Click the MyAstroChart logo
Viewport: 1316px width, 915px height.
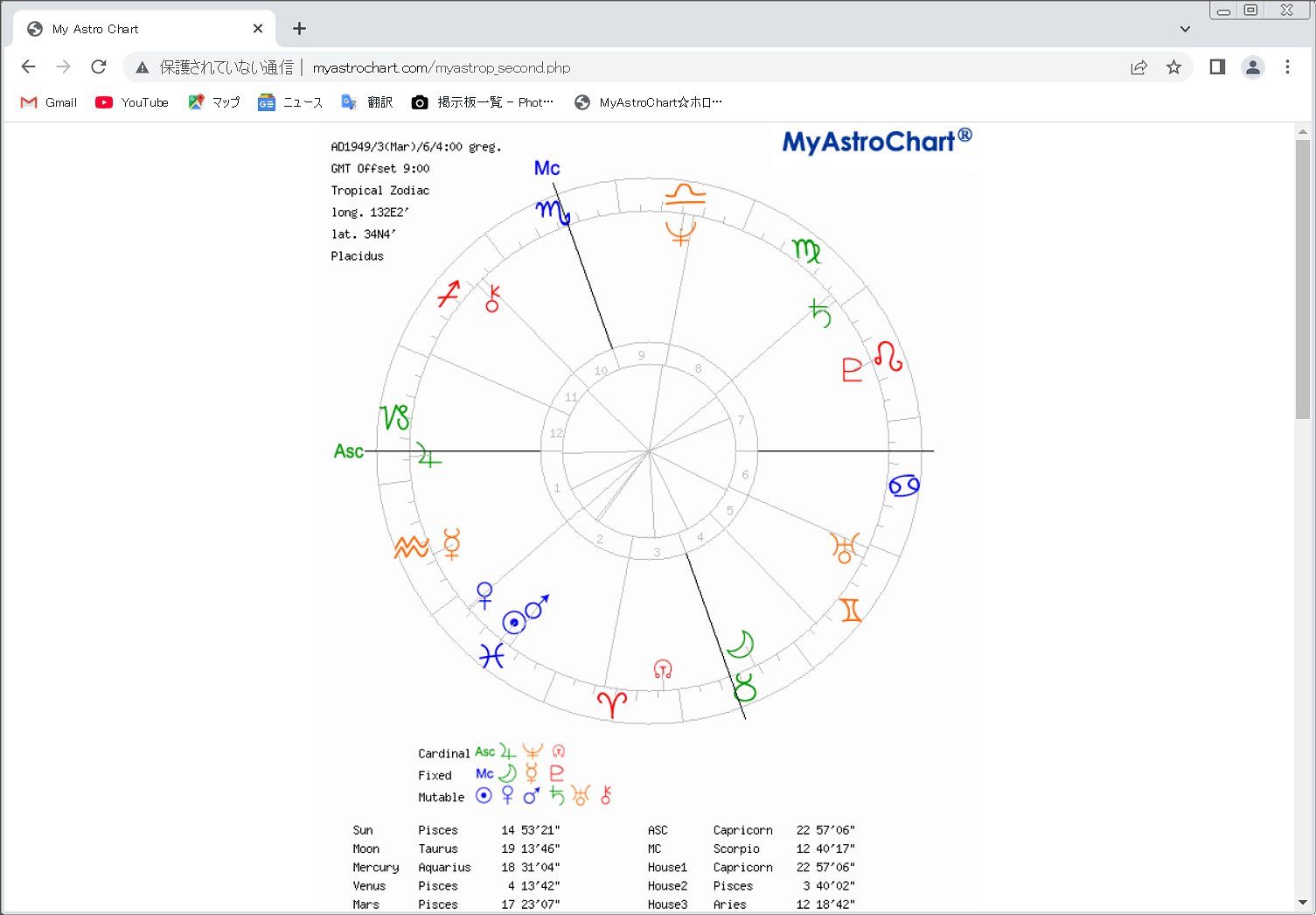point(877,141)
